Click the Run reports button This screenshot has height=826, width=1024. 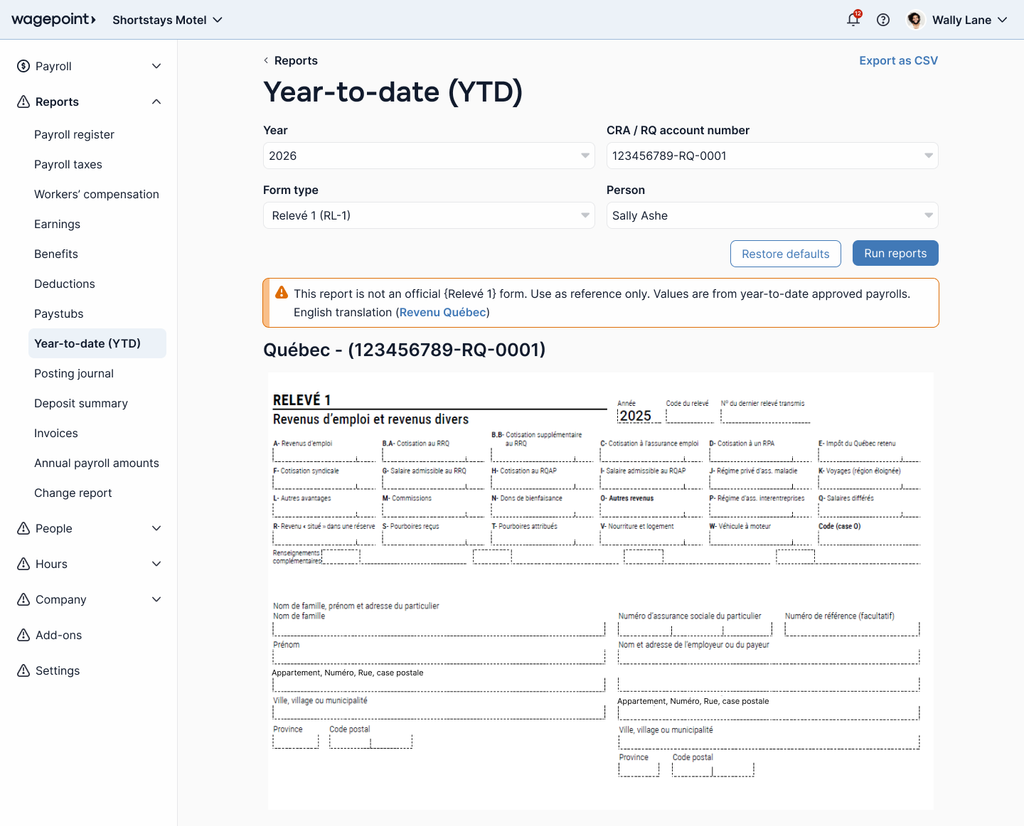(895, 253)
